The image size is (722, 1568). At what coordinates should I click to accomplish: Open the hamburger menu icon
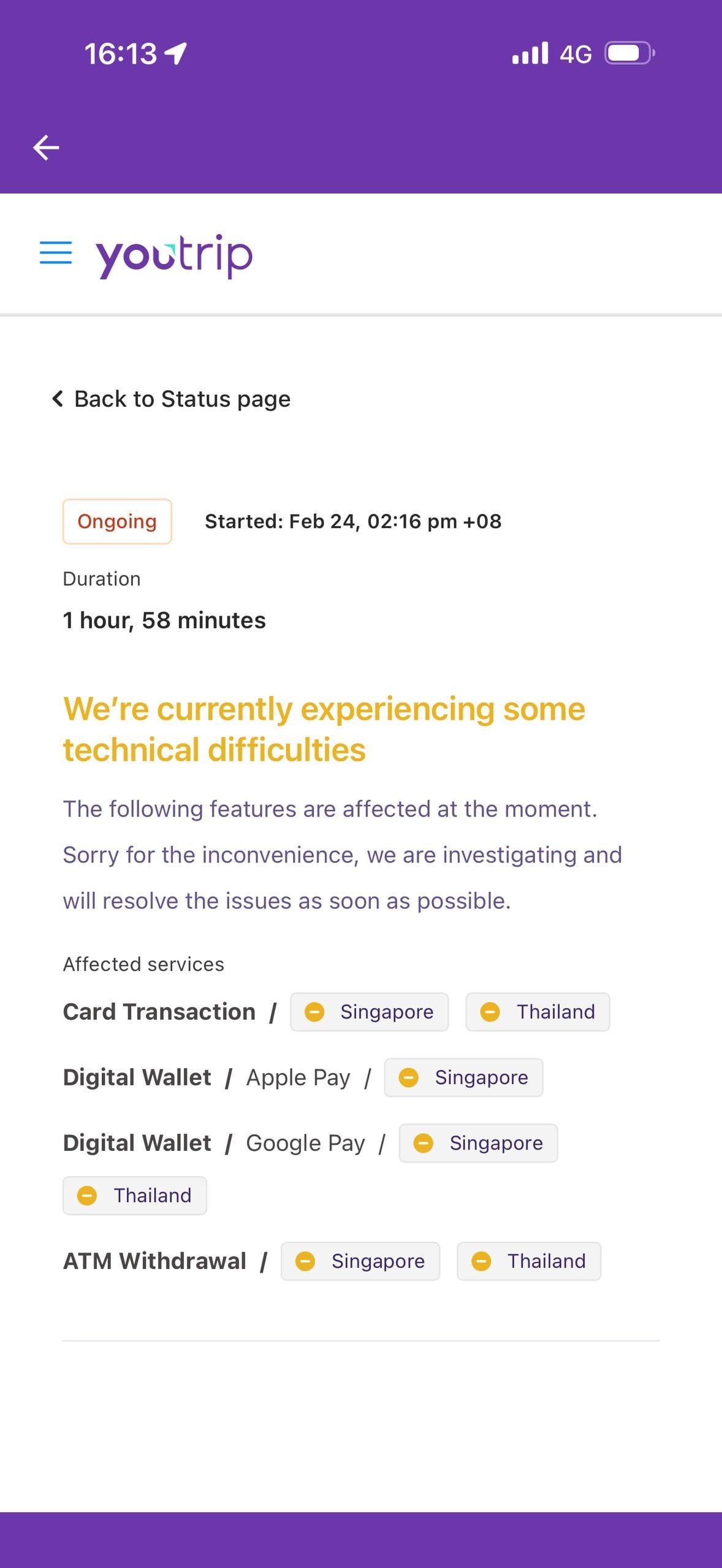tap(56, 252)
